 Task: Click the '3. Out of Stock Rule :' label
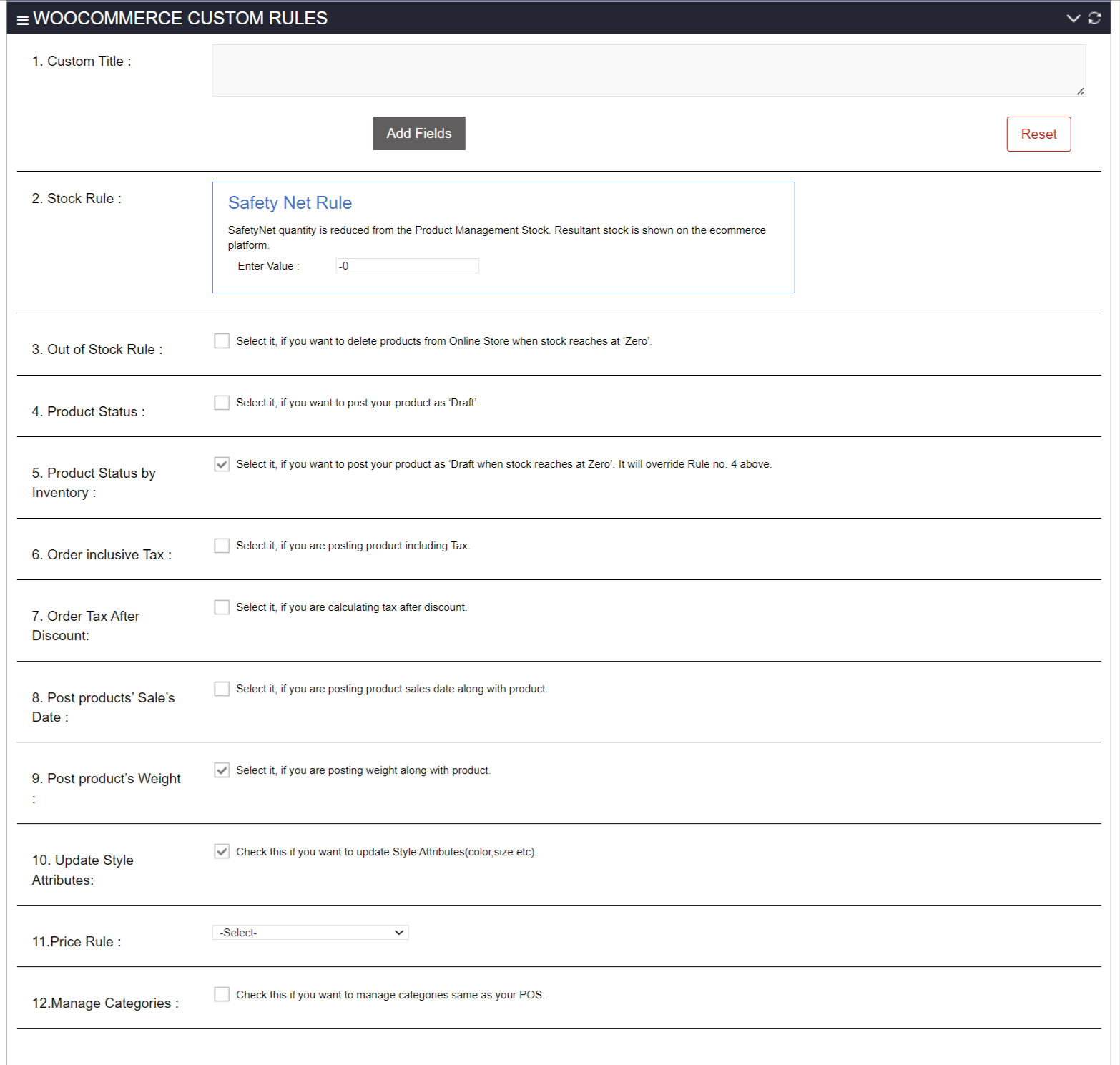[x=97, y=350]
